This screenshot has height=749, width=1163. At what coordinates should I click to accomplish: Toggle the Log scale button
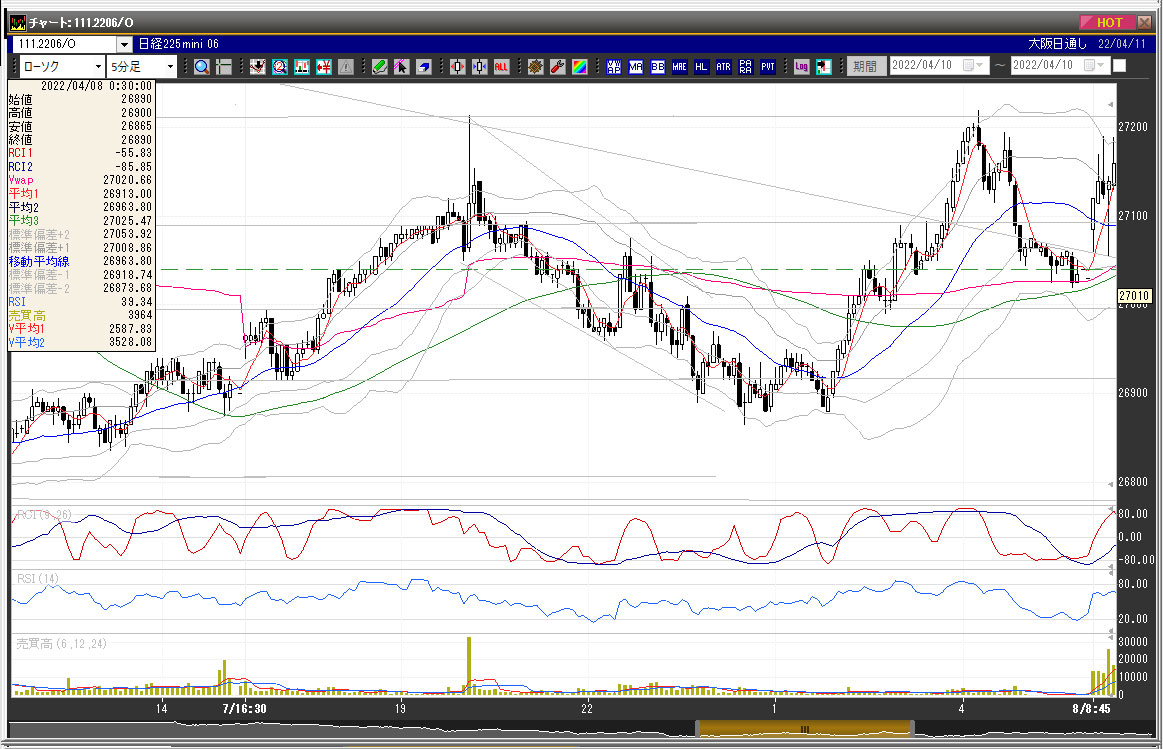point(801,67)
